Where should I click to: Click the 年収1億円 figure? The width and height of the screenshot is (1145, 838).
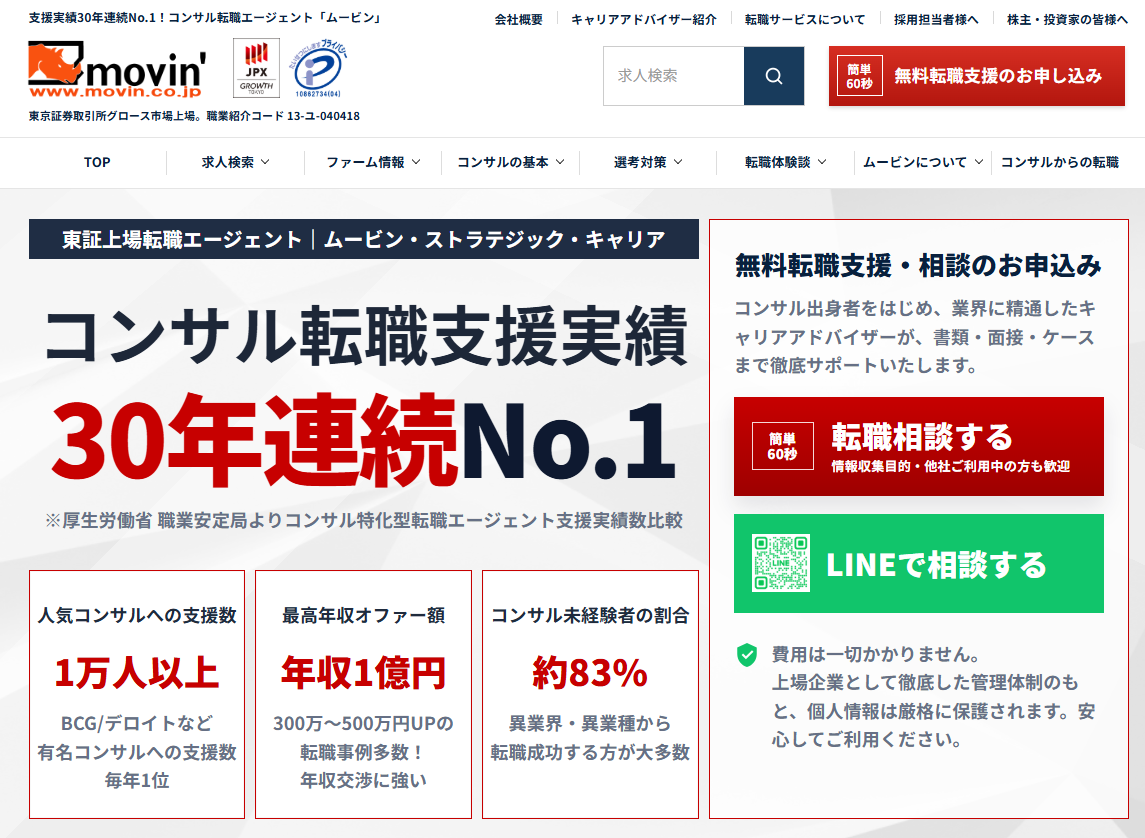pyautogui.click(x=364, y=672)
